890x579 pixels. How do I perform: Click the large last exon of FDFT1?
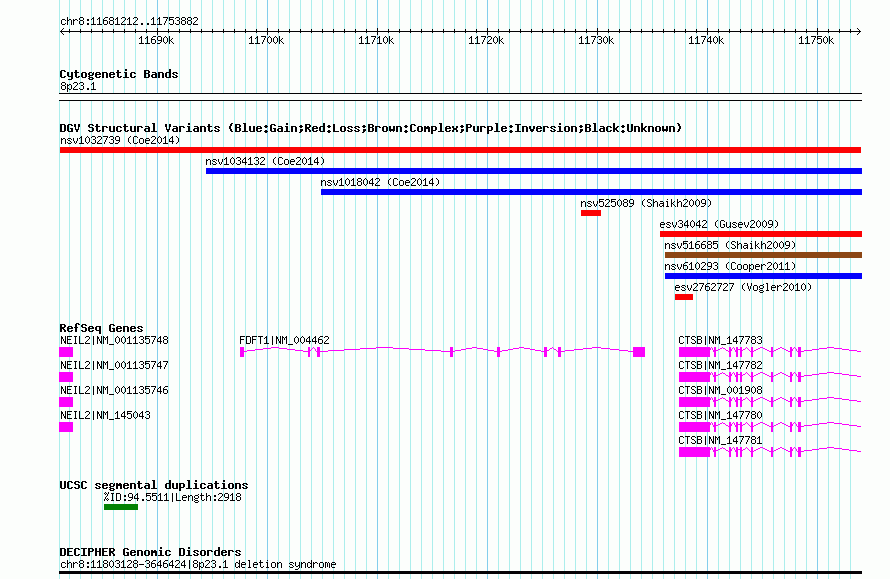(x=639, y=352)
